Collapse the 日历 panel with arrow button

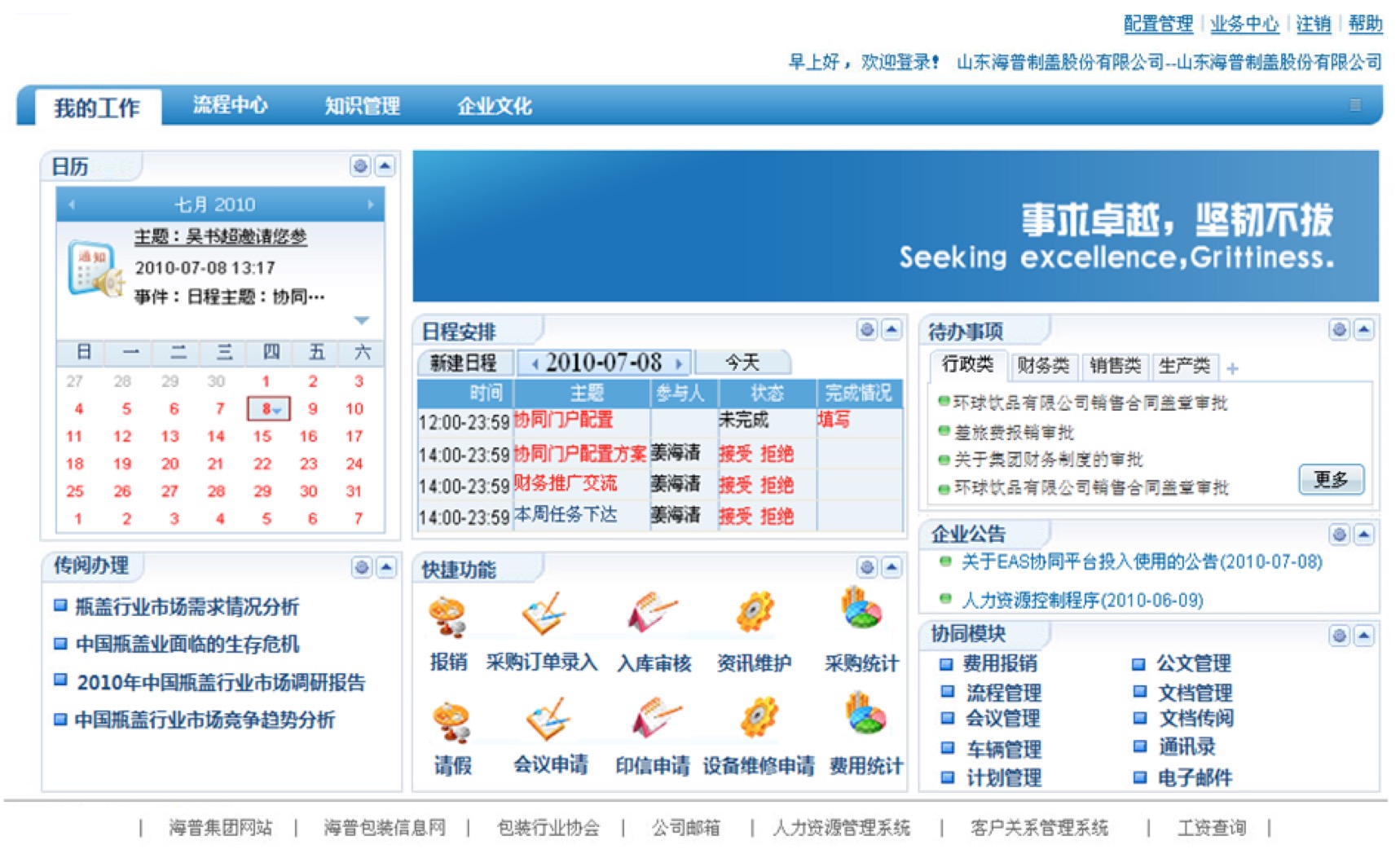tap(385, 166)
